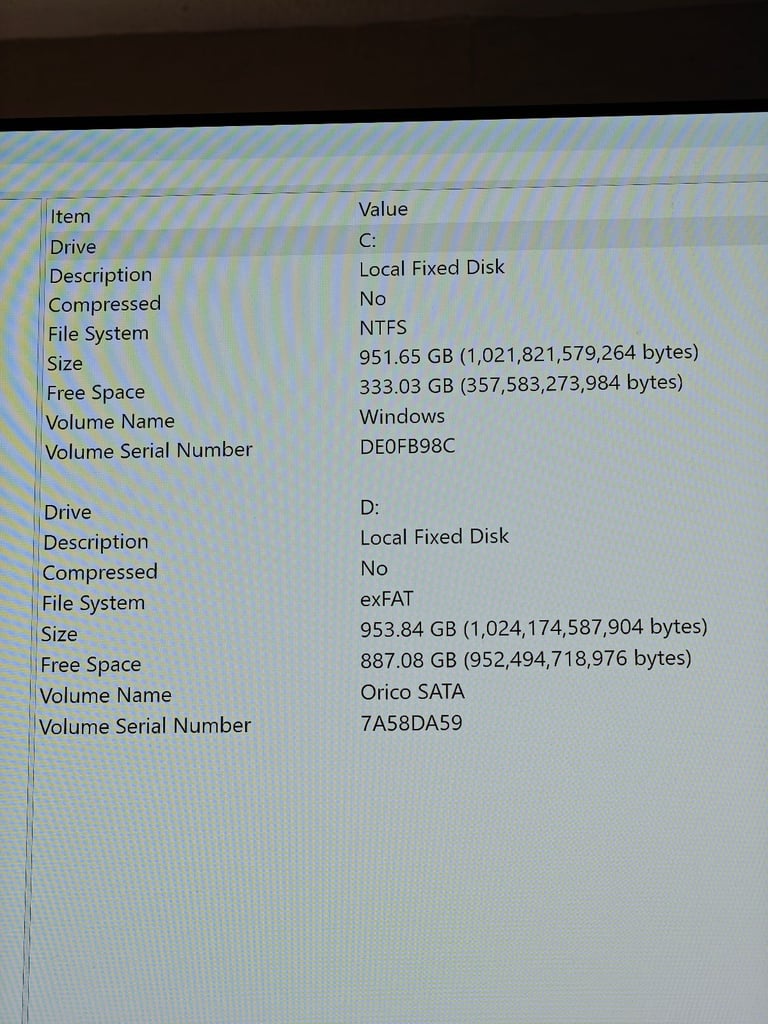This screenshot has width=768, height=1024.
Task: Click the Compressed value No under NTFS drive
Action: [373, 298]
